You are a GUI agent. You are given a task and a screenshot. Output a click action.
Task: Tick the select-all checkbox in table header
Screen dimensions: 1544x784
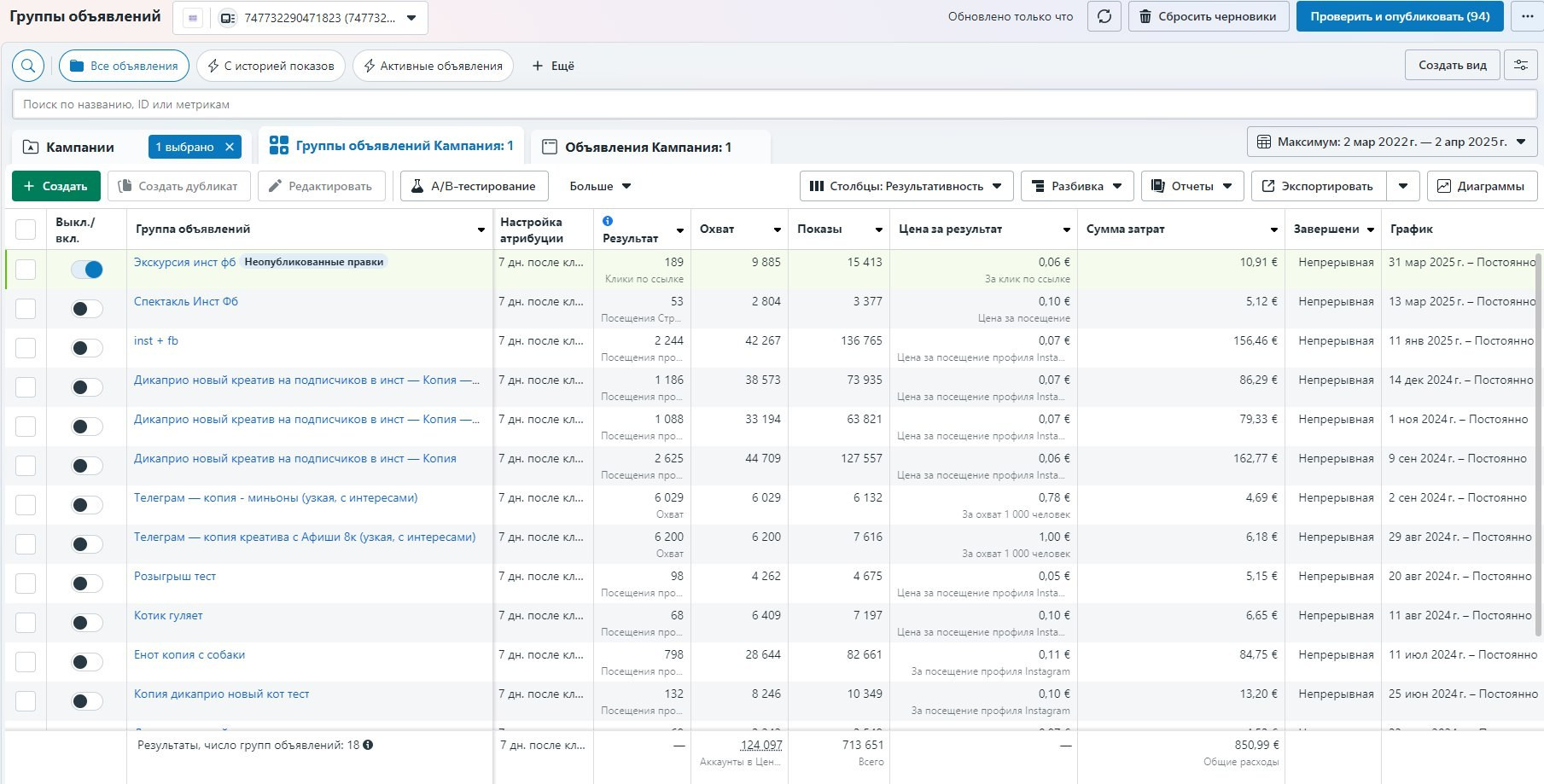(26, 229)
